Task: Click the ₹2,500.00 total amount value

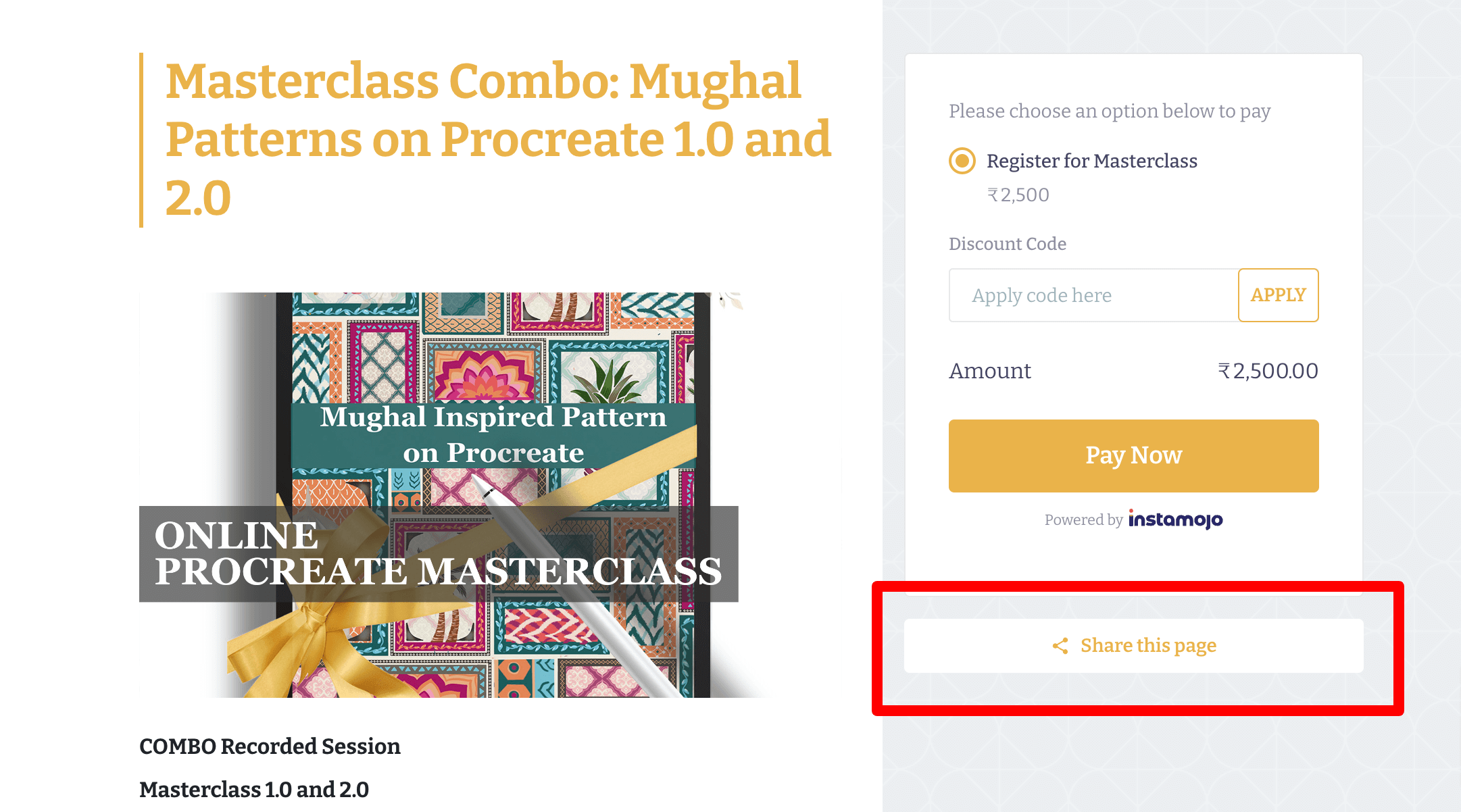Action: click(1268, 371)
